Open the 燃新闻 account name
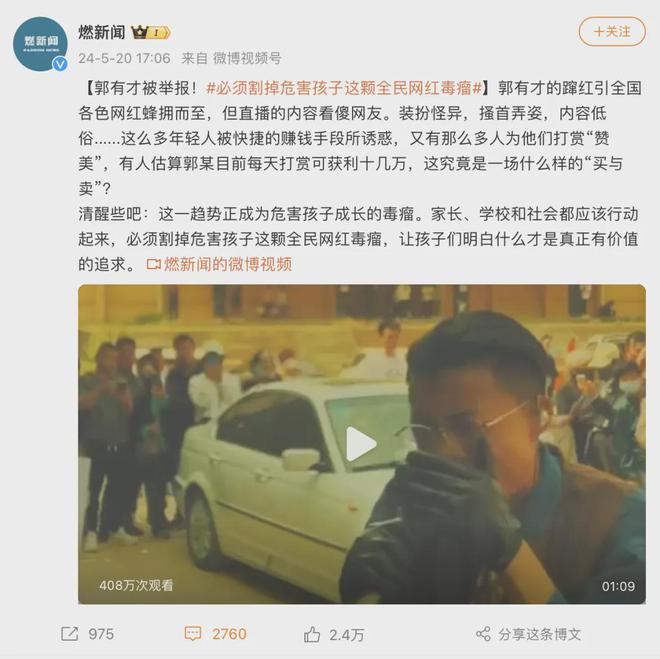660x659 pixels. click(x=102, y=32)
